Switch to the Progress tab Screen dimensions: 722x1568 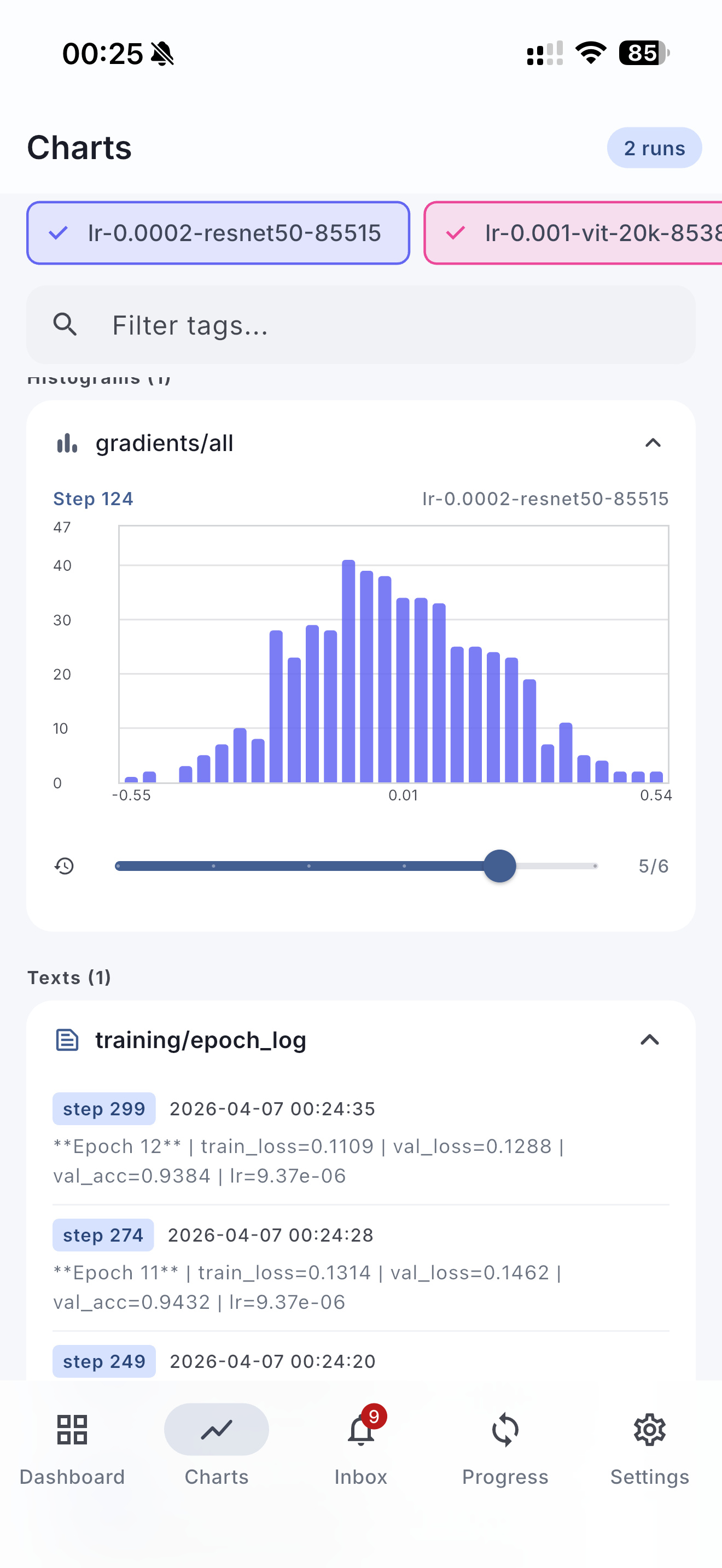click(x=505, y=1449)
